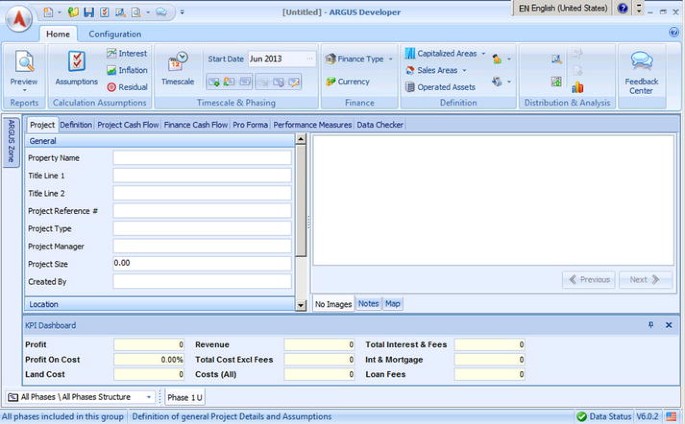Open the Feedback Center

point(641,69)
